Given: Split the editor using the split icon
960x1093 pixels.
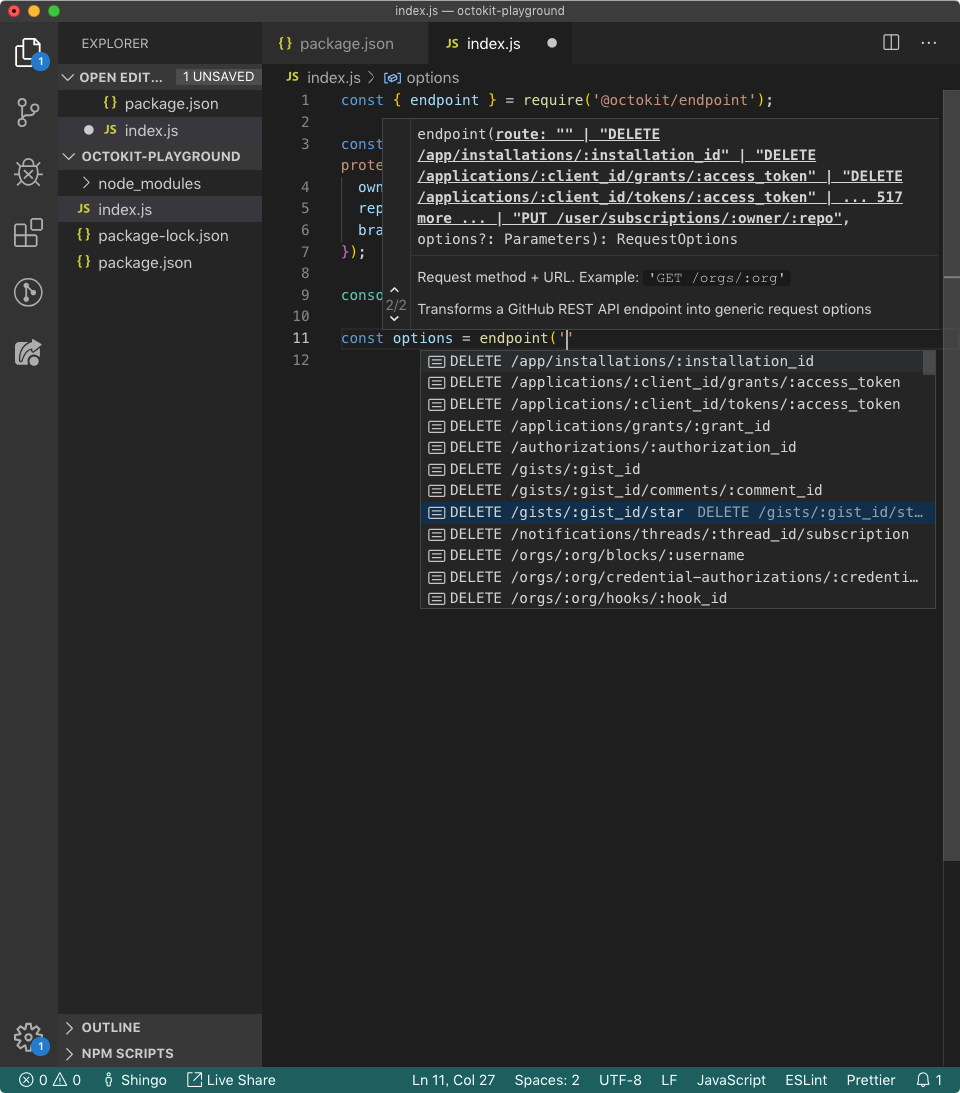Looking at the screenshot, I should [890, 42].
